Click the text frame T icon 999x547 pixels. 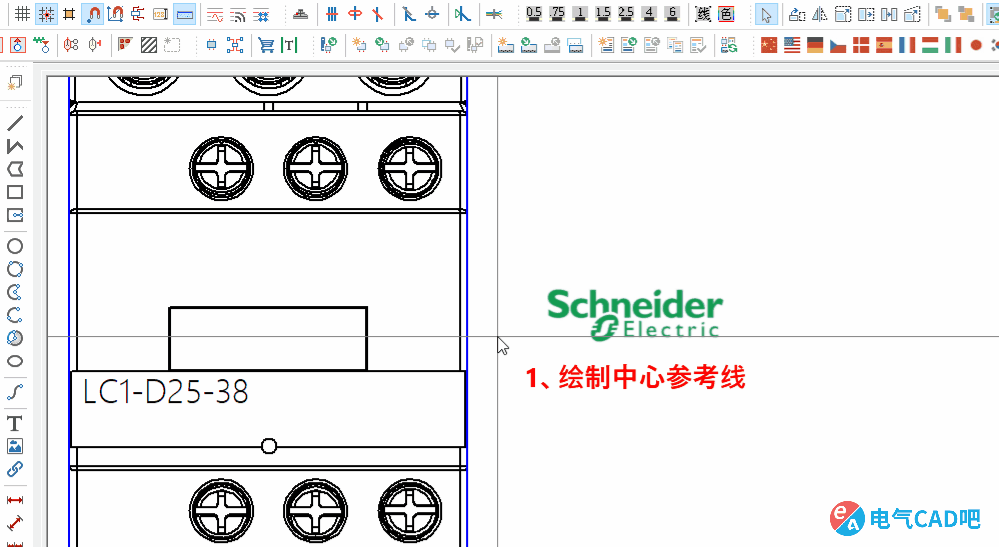coord(289,45)
